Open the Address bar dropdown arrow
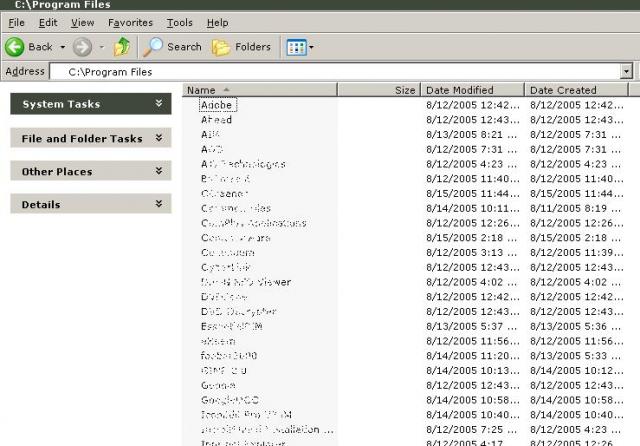This screenshot has height=446, width=640. point(626,71)
